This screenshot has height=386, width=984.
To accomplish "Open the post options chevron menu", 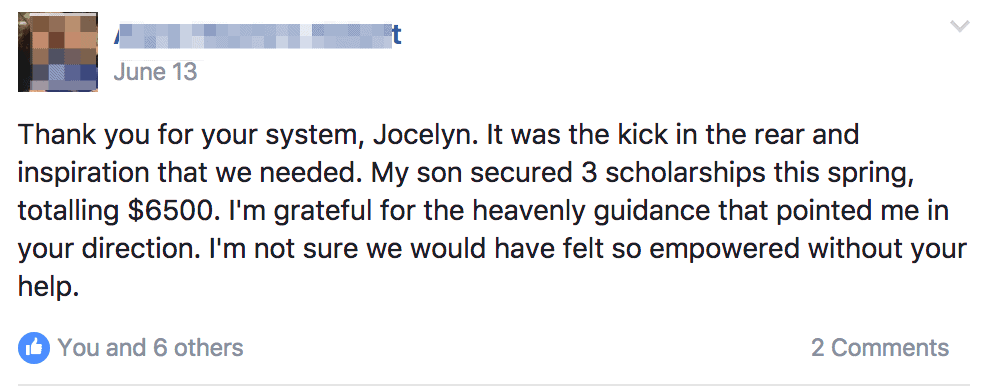I will click(x=960, y=26).
